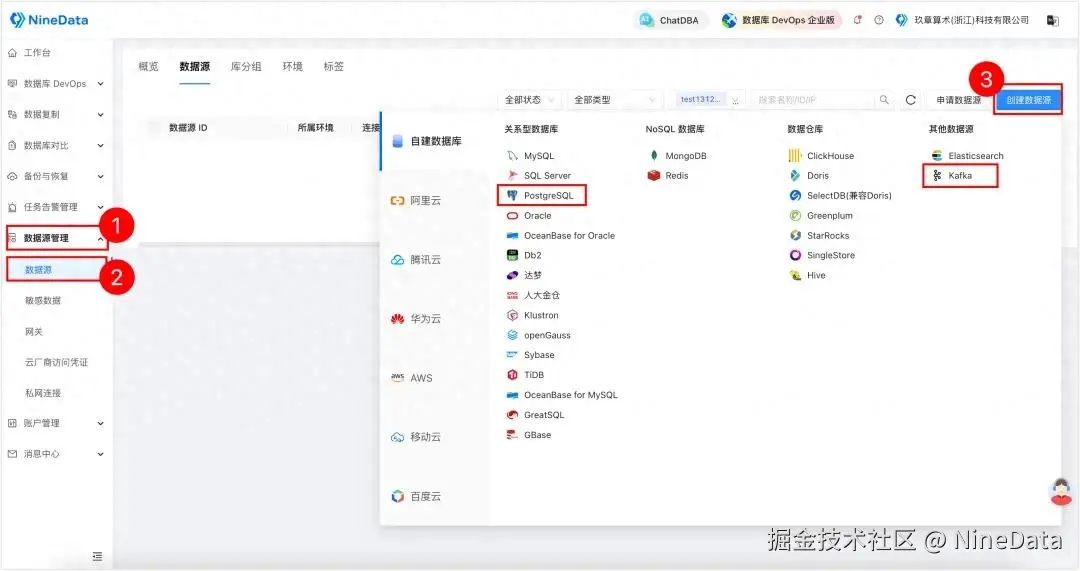Select 私网连接 in the sidebar
The width and height of the screenshot is (1080, 571).
point(43,393)
